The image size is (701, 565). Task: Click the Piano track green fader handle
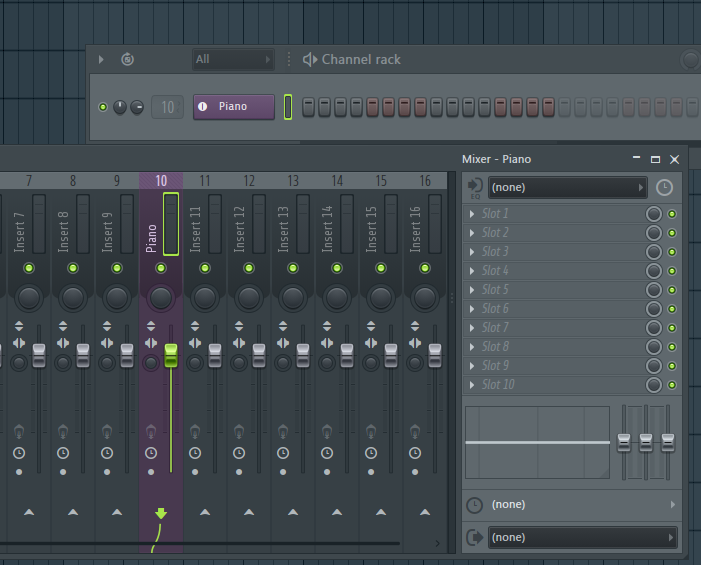point(171,356)
